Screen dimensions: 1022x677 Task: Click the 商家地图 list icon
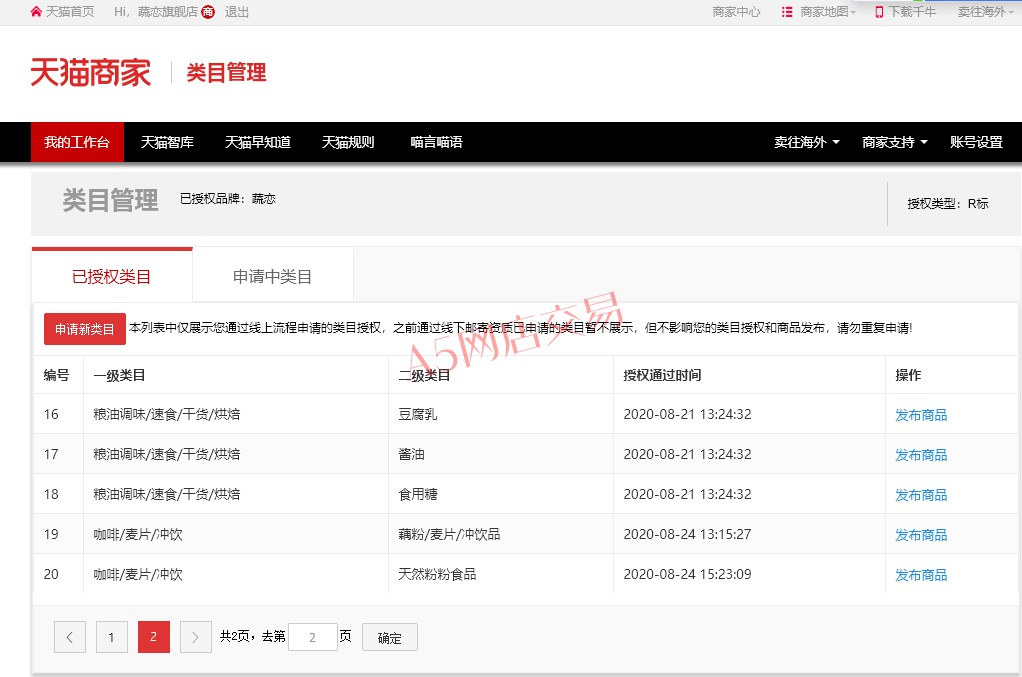tap(787, 12)
